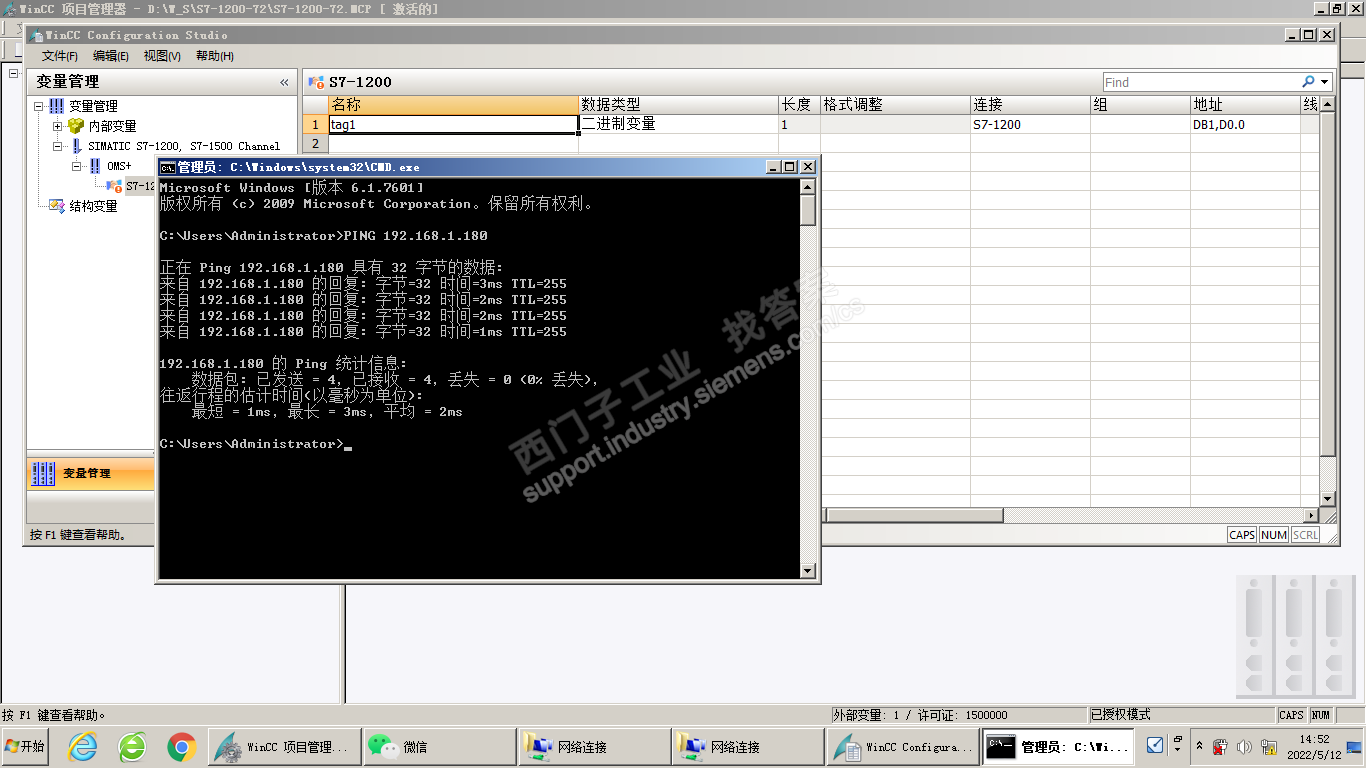Screen dimensions: 1366x768
Task: Select the DB1,D0.0 address cell
Action: (1245, 125)
